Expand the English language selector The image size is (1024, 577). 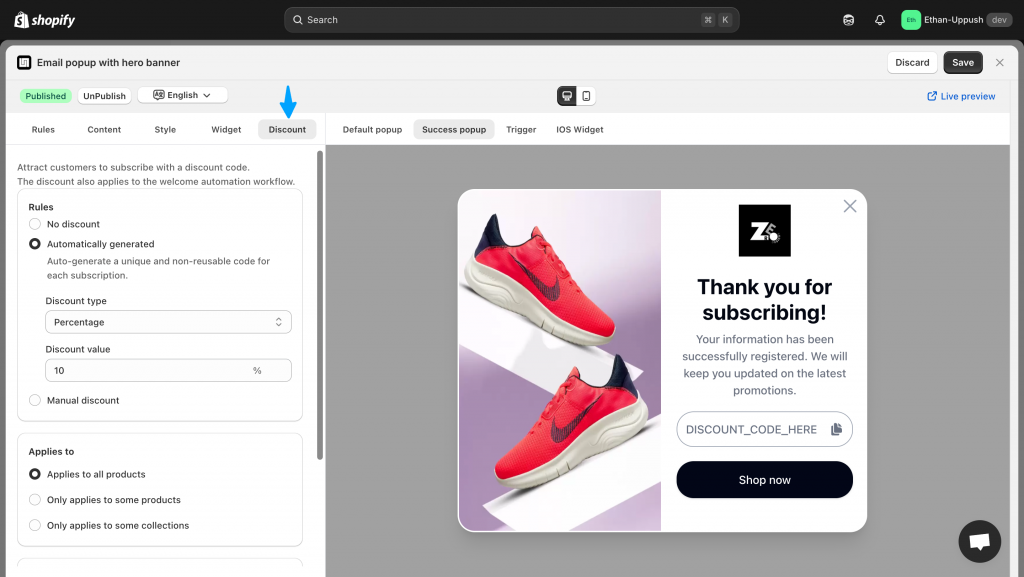coord(182,95)
